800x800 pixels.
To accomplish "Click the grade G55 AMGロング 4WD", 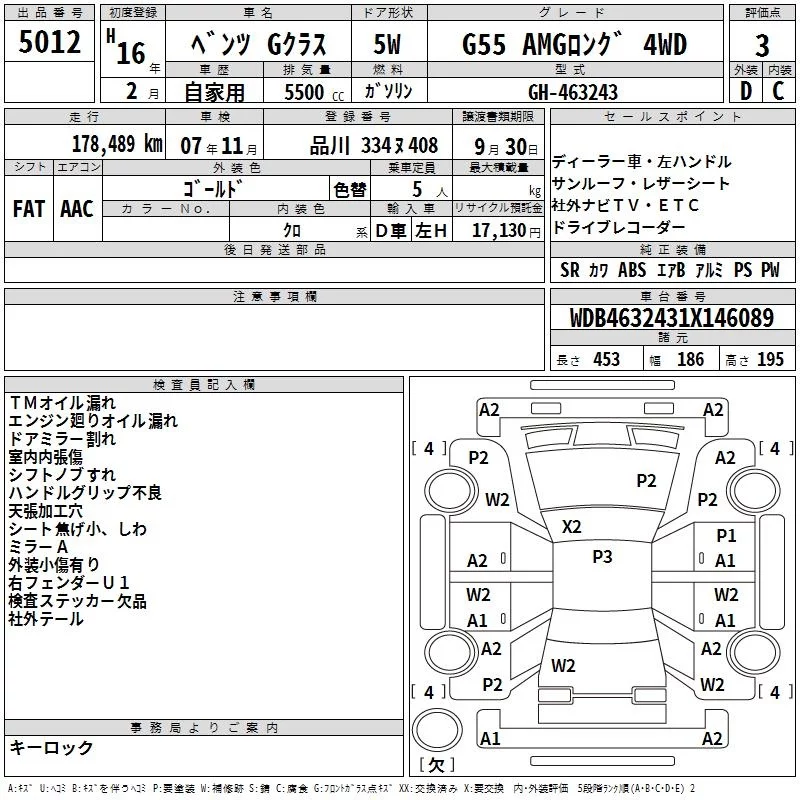I will 574,44.
